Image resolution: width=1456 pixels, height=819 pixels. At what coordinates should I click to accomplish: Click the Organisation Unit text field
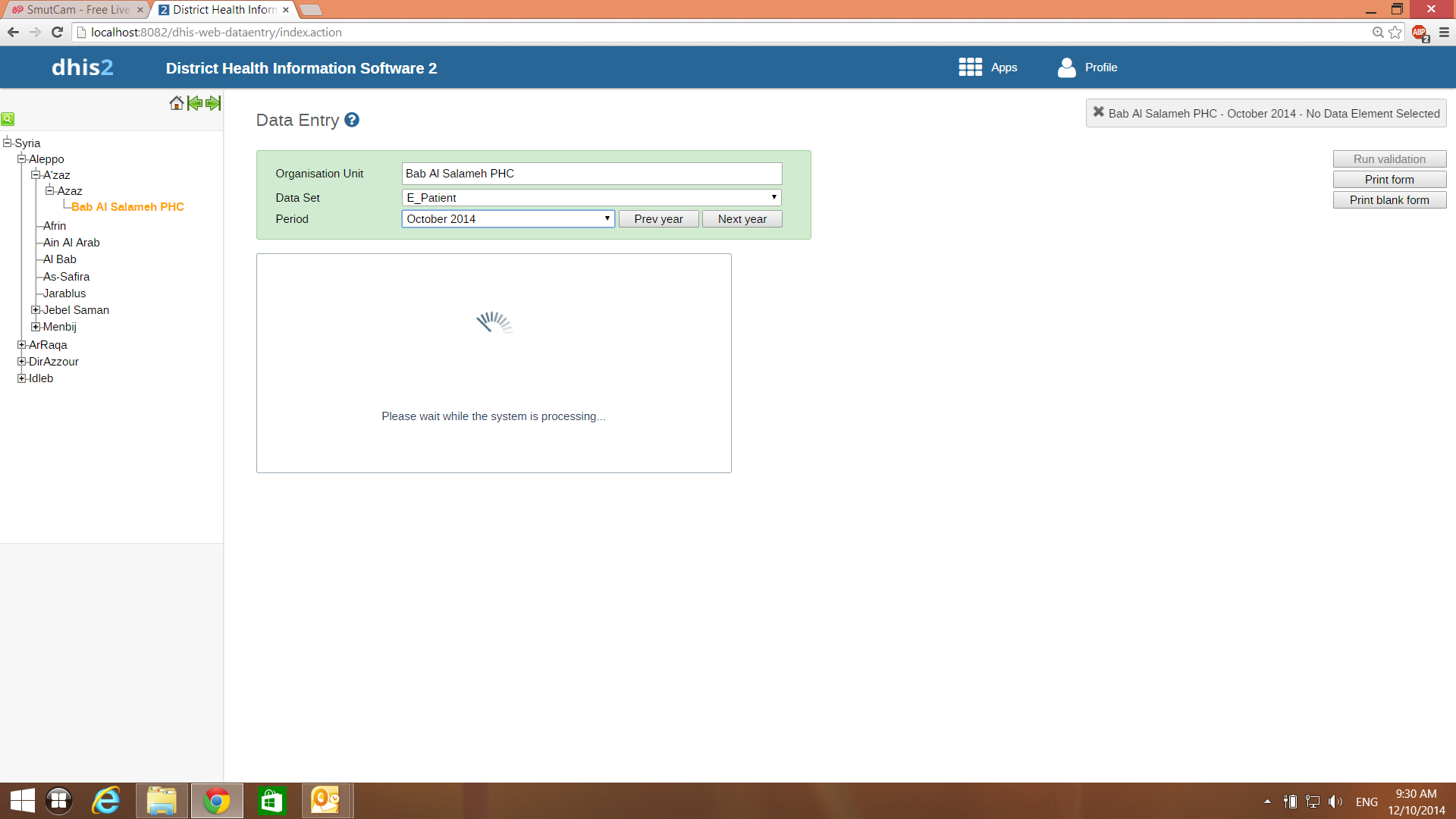591,174
